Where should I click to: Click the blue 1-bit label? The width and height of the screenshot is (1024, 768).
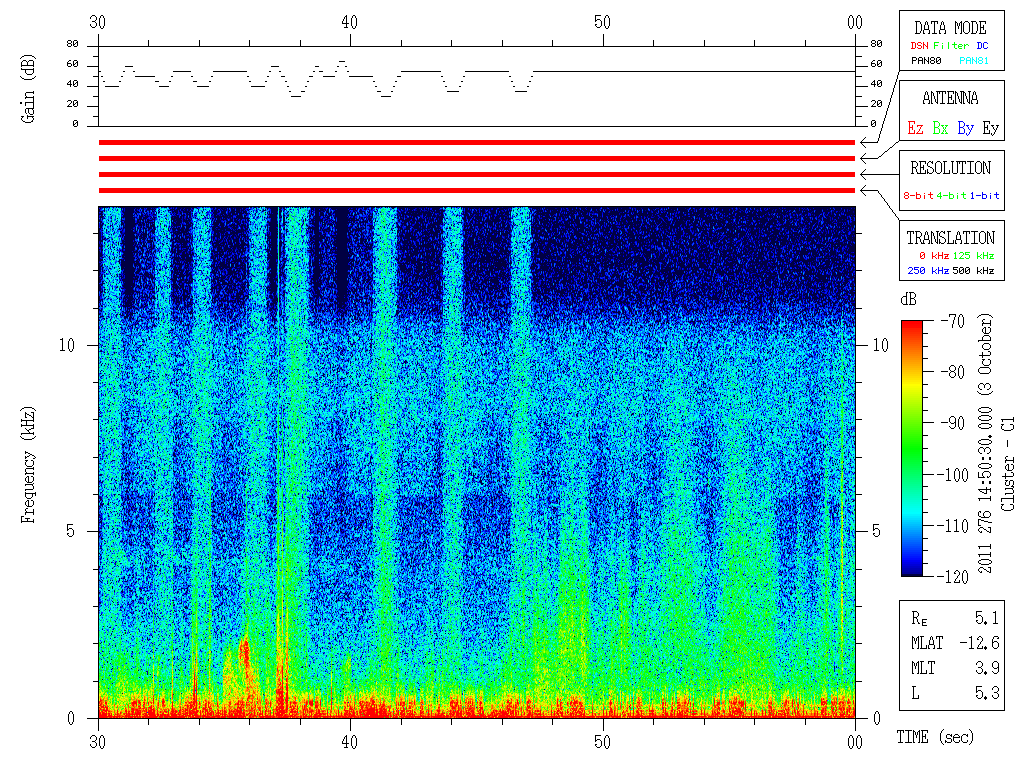[x=984, y=195]
